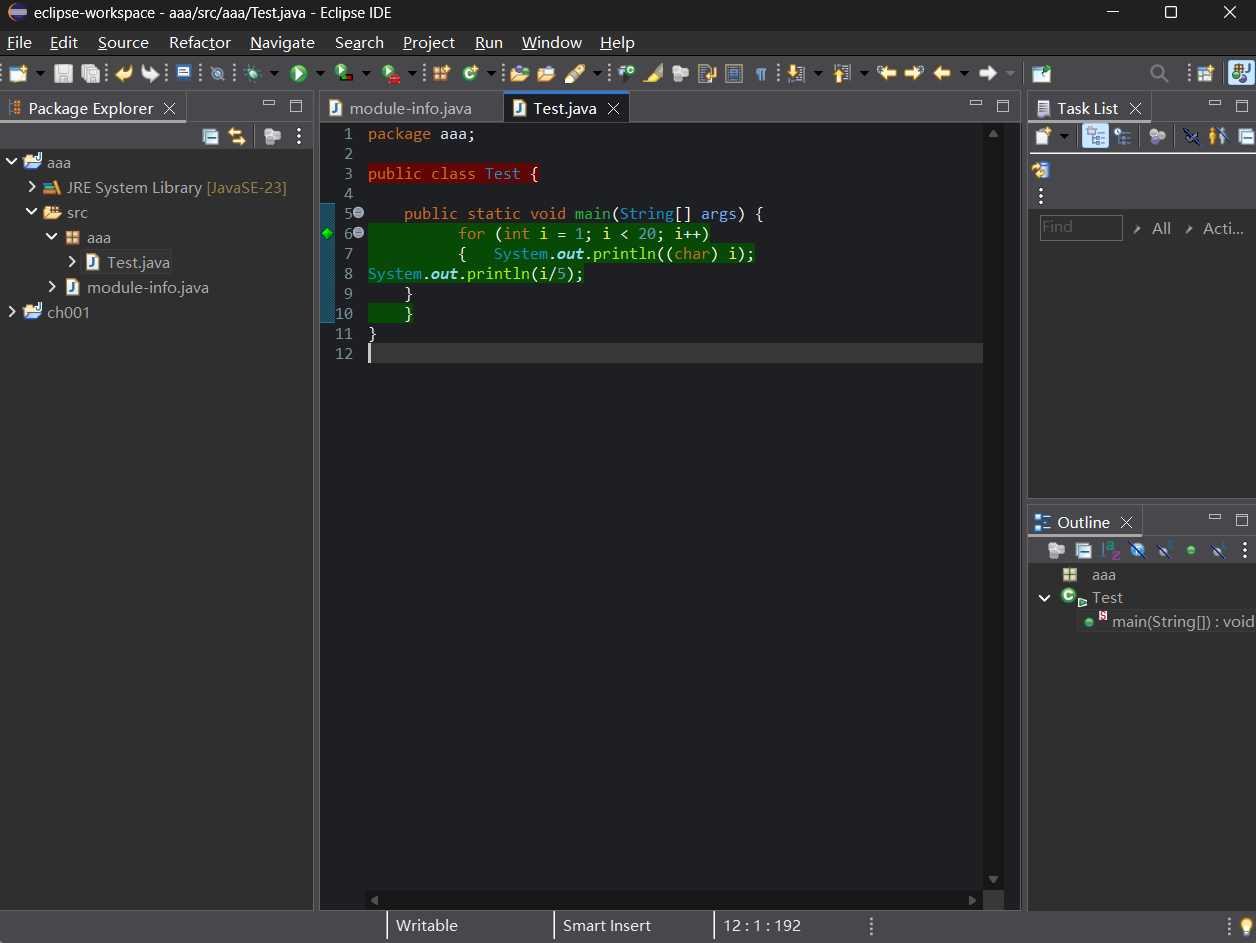The image size is (1256, 943).
Task: Click the breakpoint marker on line 6
Action: click(x=327, y=233)
